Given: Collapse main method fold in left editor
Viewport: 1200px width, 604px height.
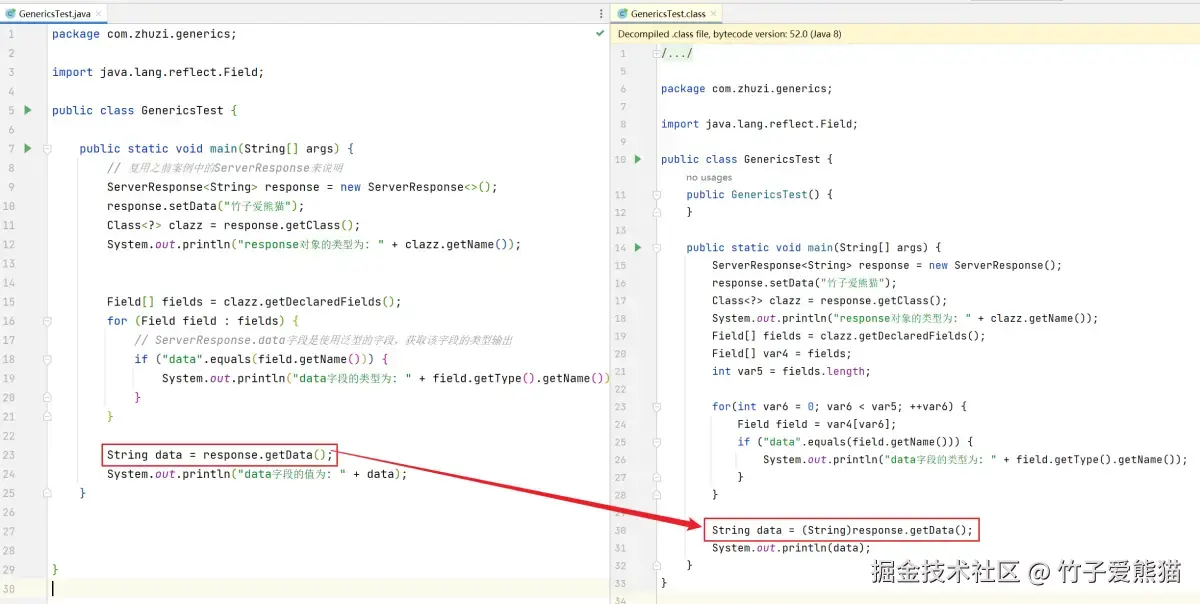Looking at the screenshot, I should click(46, 148).
